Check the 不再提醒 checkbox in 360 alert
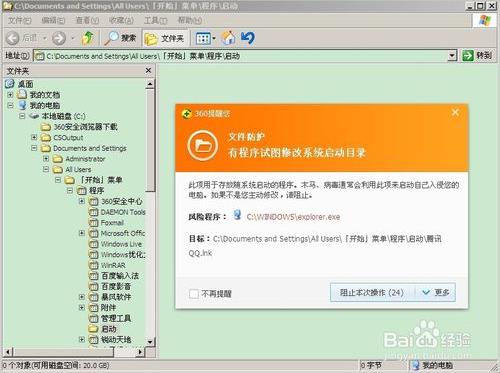The image size is (500, 373). (x=194, y=294)
